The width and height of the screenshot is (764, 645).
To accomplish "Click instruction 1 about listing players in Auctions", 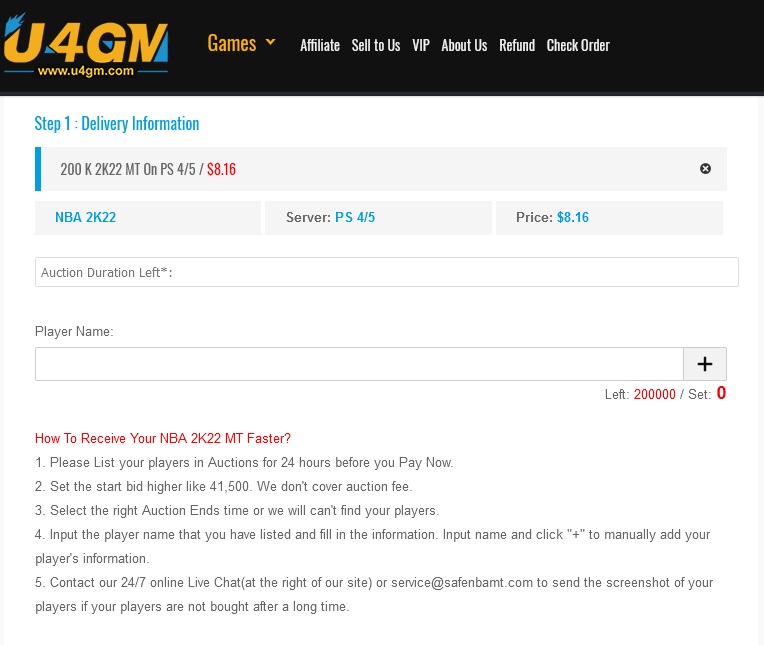I will tap(244, 462).
